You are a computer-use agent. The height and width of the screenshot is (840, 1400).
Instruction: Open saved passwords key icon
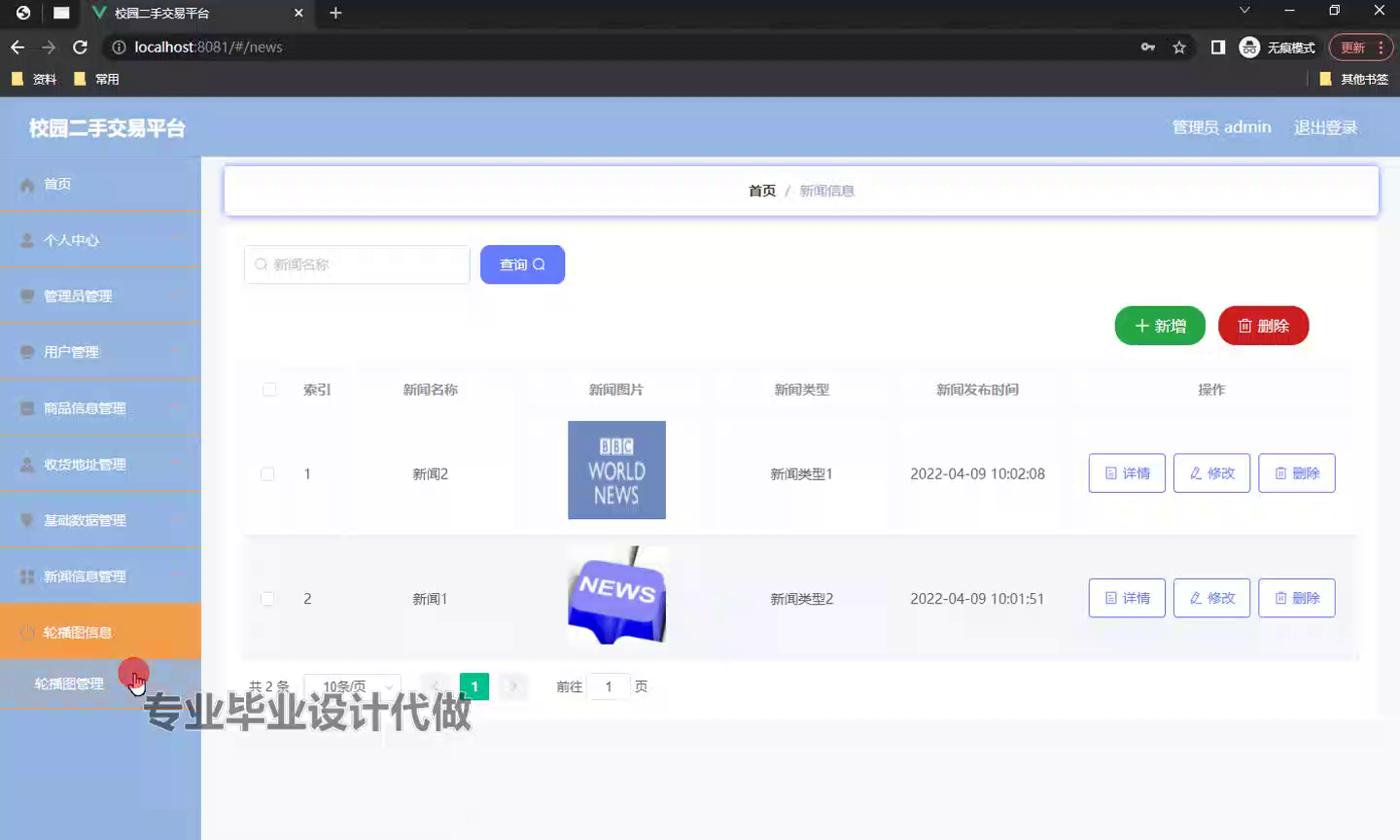[x=1148, y=47]
